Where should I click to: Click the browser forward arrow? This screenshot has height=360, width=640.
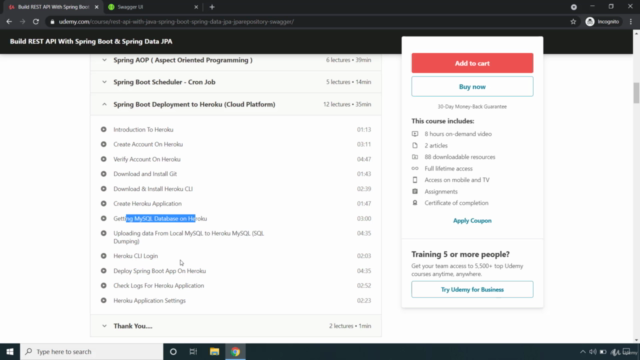point(22,22)
